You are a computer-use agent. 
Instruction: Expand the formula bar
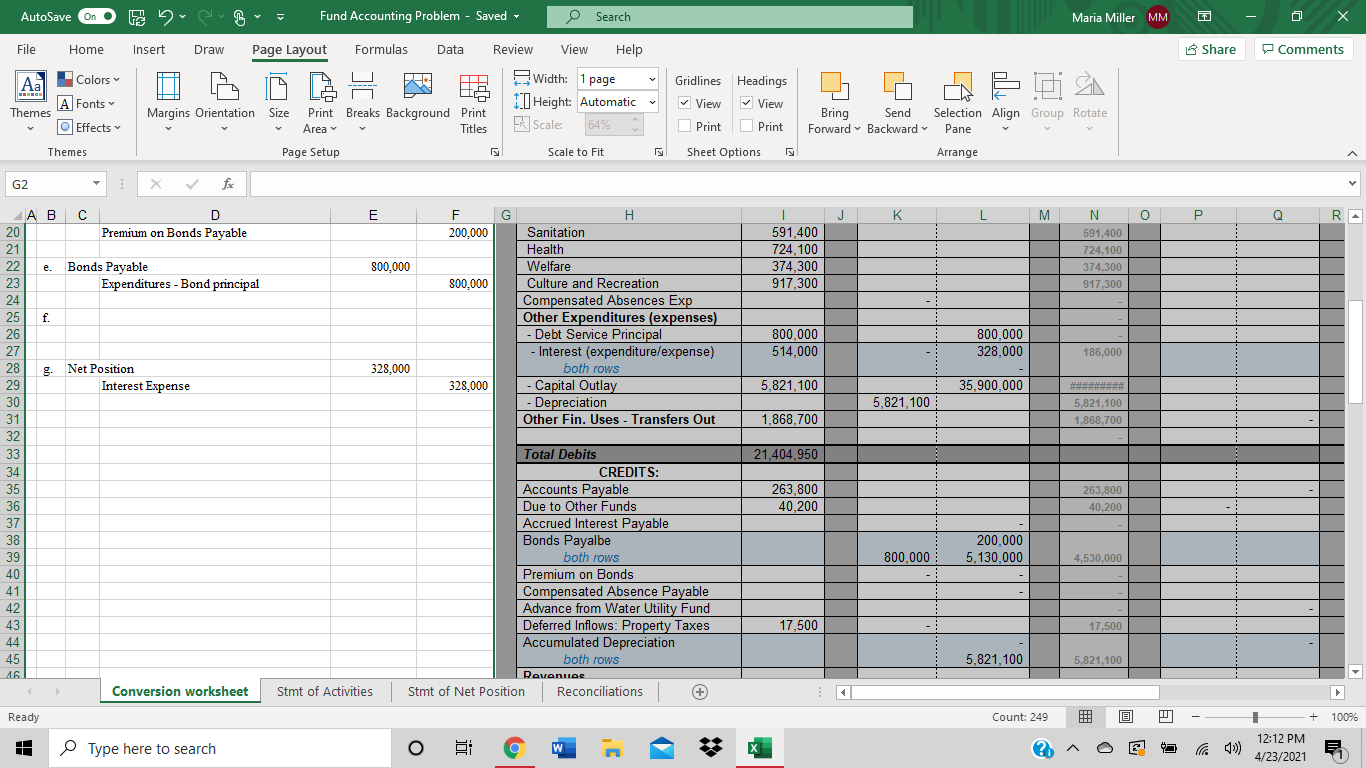1353,184
